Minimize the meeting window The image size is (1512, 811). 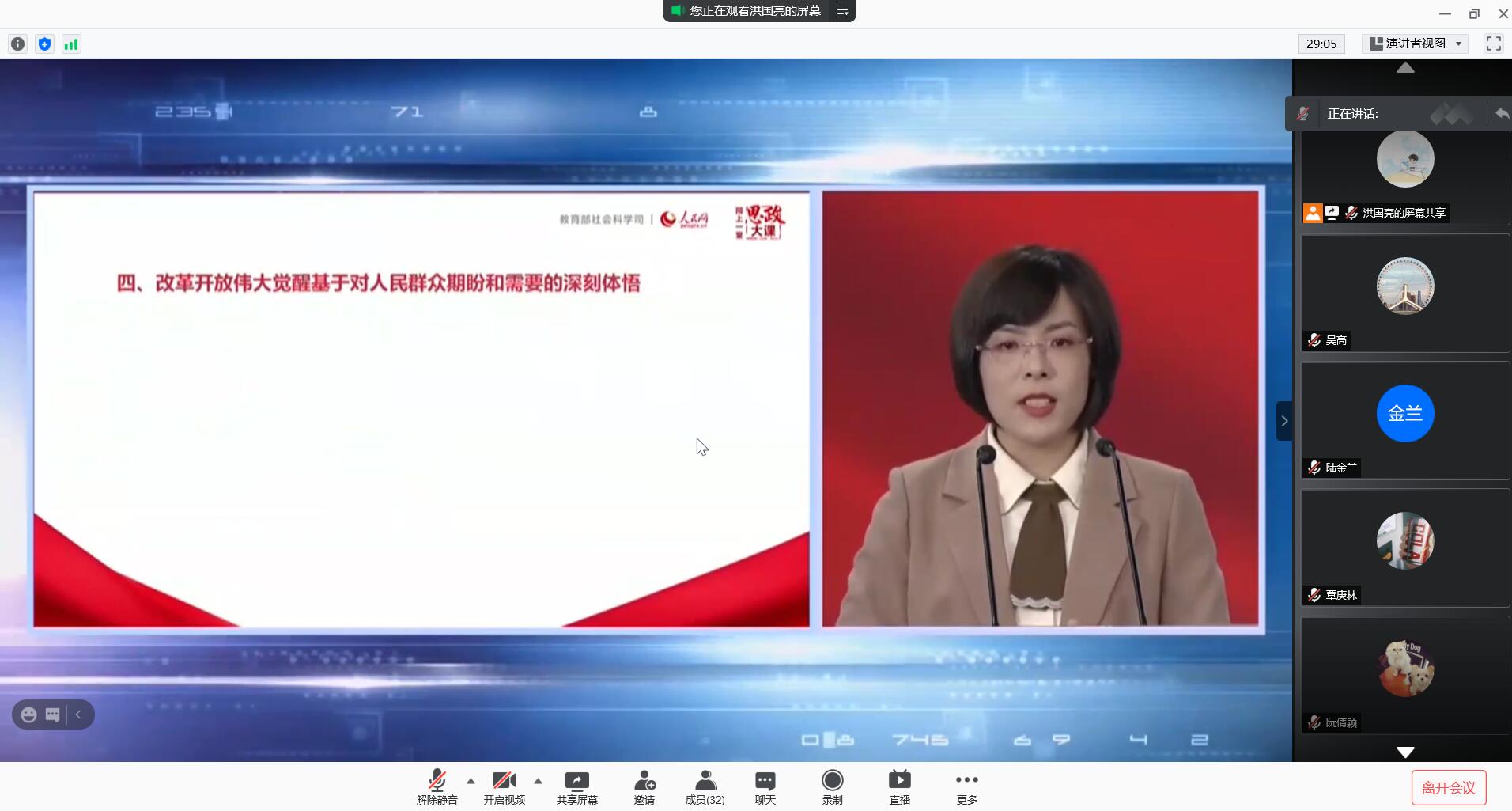point(1445,13)
